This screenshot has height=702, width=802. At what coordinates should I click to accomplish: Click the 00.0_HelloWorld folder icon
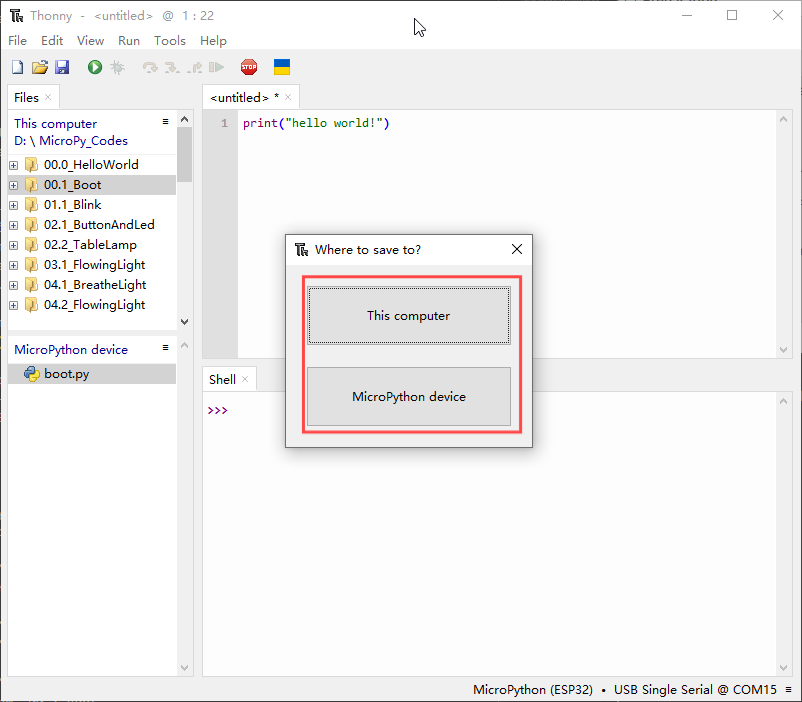tap(31, 165)
